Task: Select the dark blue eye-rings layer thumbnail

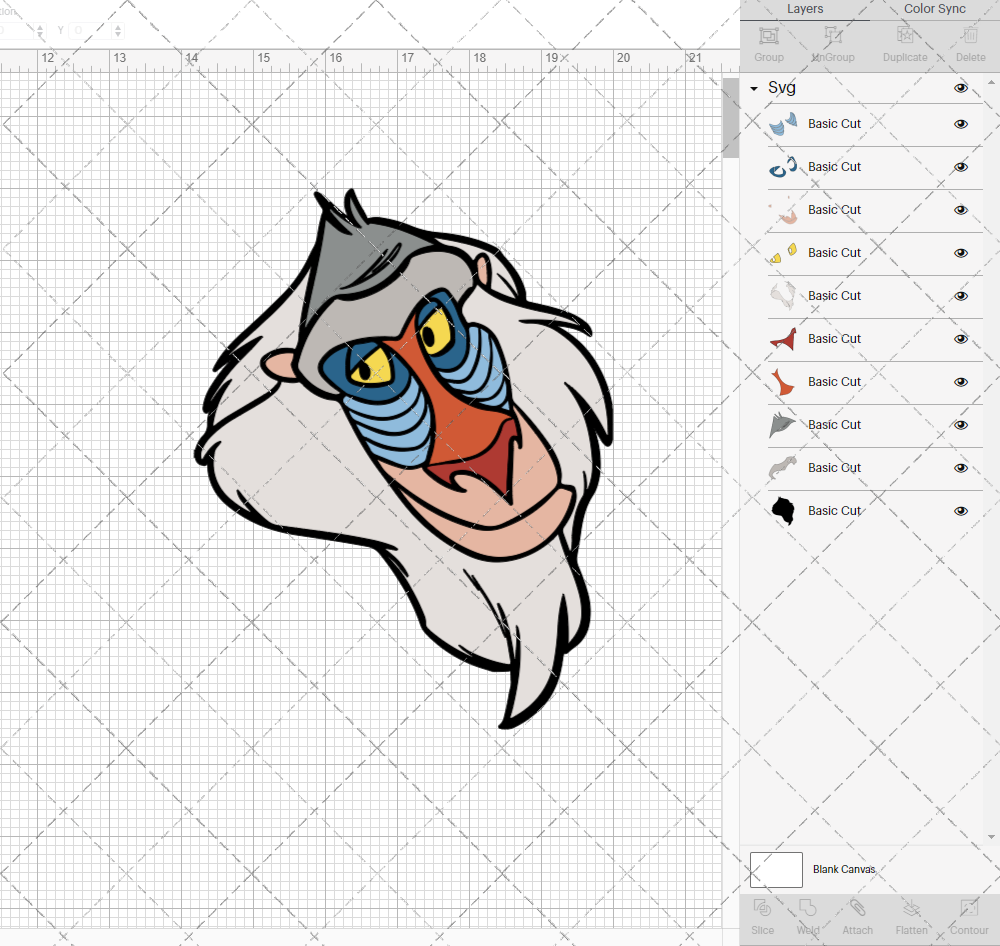Action: point(783,167)
